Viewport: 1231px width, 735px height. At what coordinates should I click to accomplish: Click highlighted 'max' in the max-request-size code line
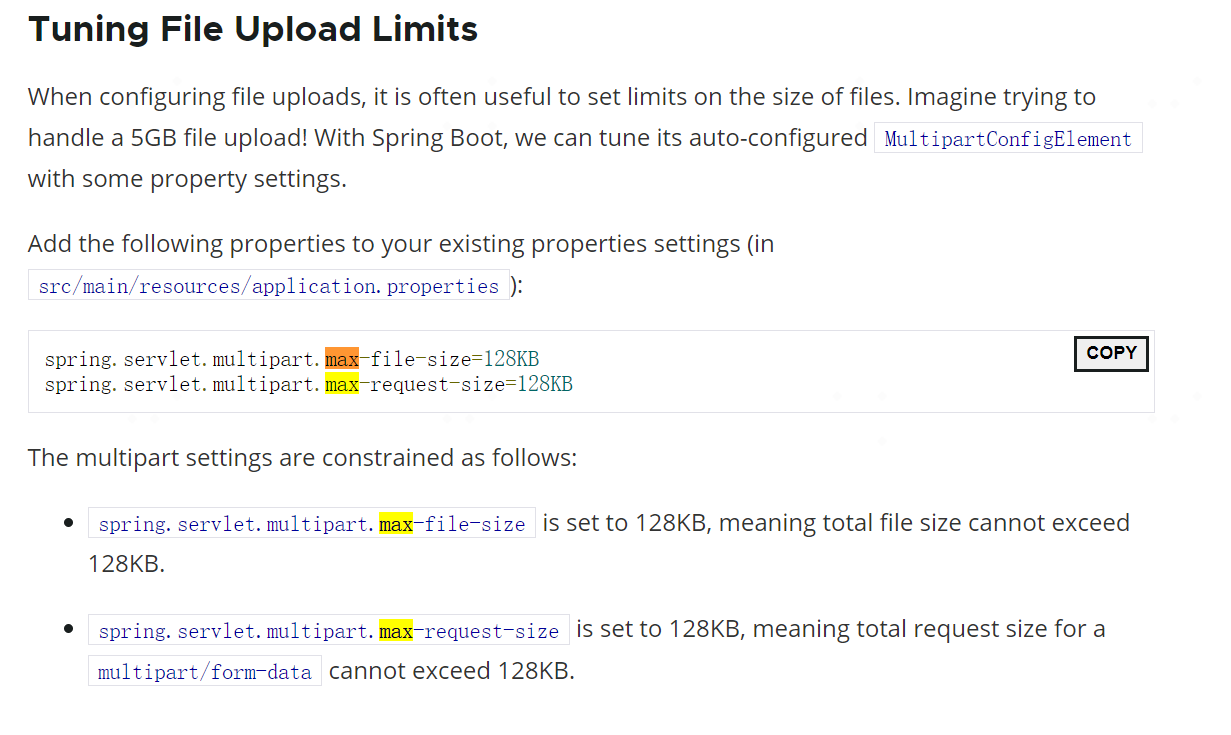pyautogui.click(x=341, y=384)
